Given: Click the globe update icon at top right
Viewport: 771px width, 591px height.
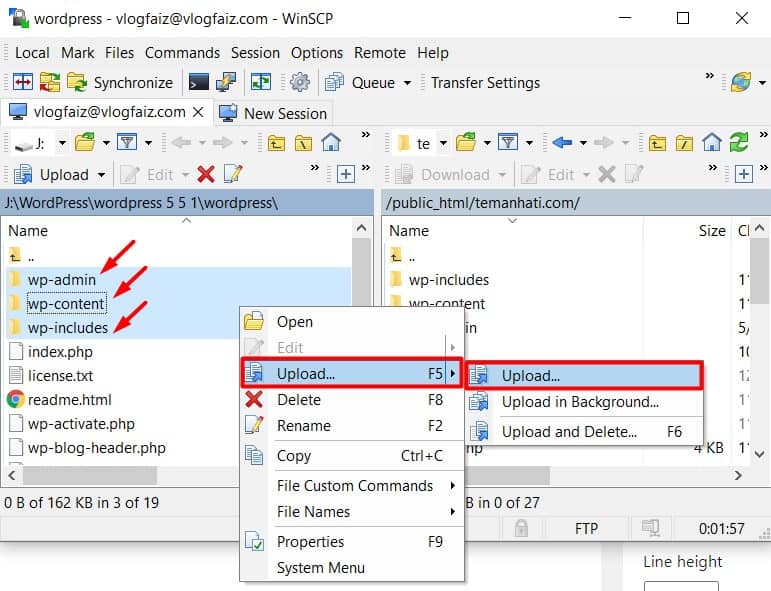Looking at the screenshot, I should click(741, 82).
